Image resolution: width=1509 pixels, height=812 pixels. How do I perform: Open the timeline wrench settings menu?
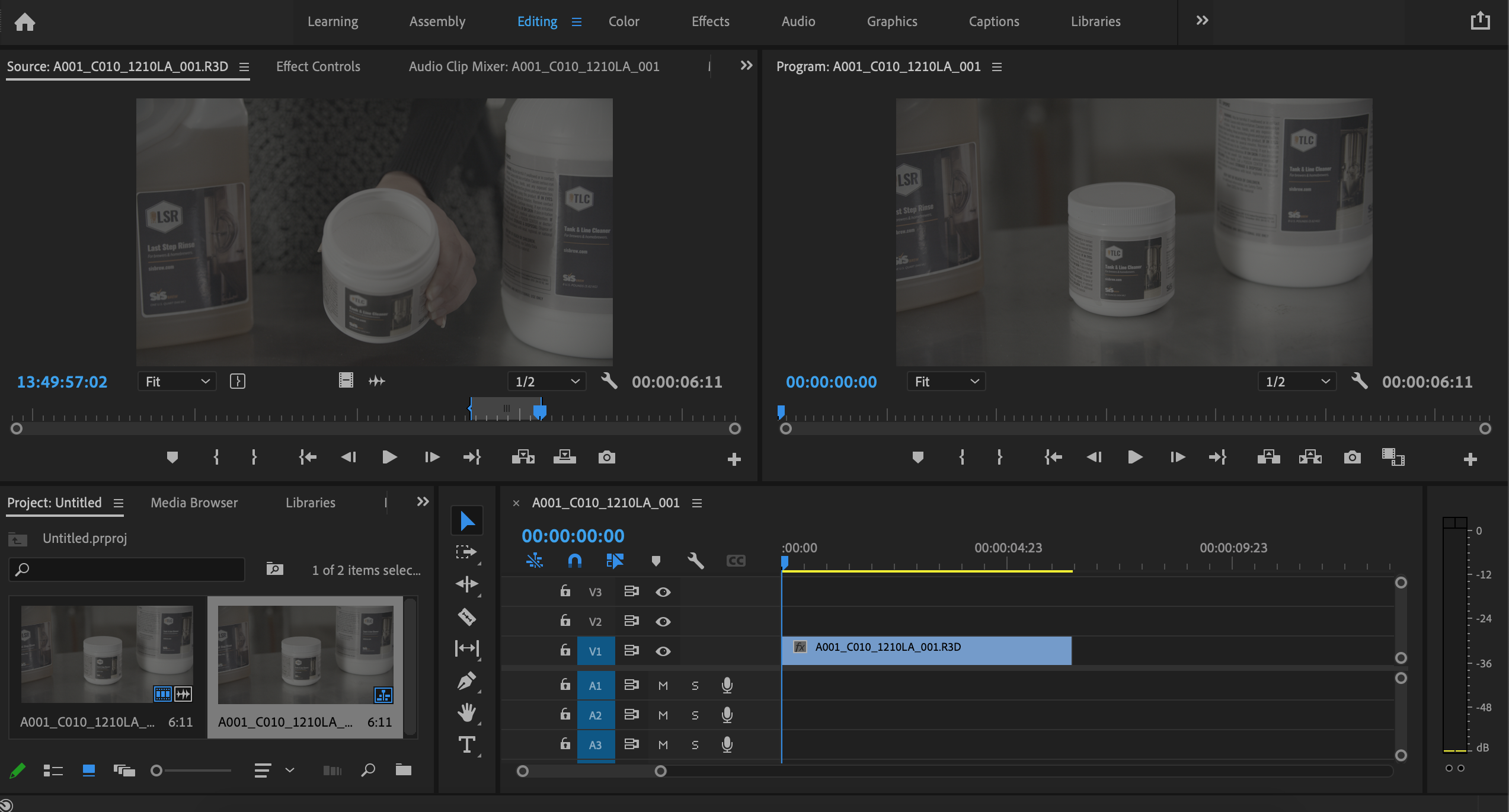point(695,560)
